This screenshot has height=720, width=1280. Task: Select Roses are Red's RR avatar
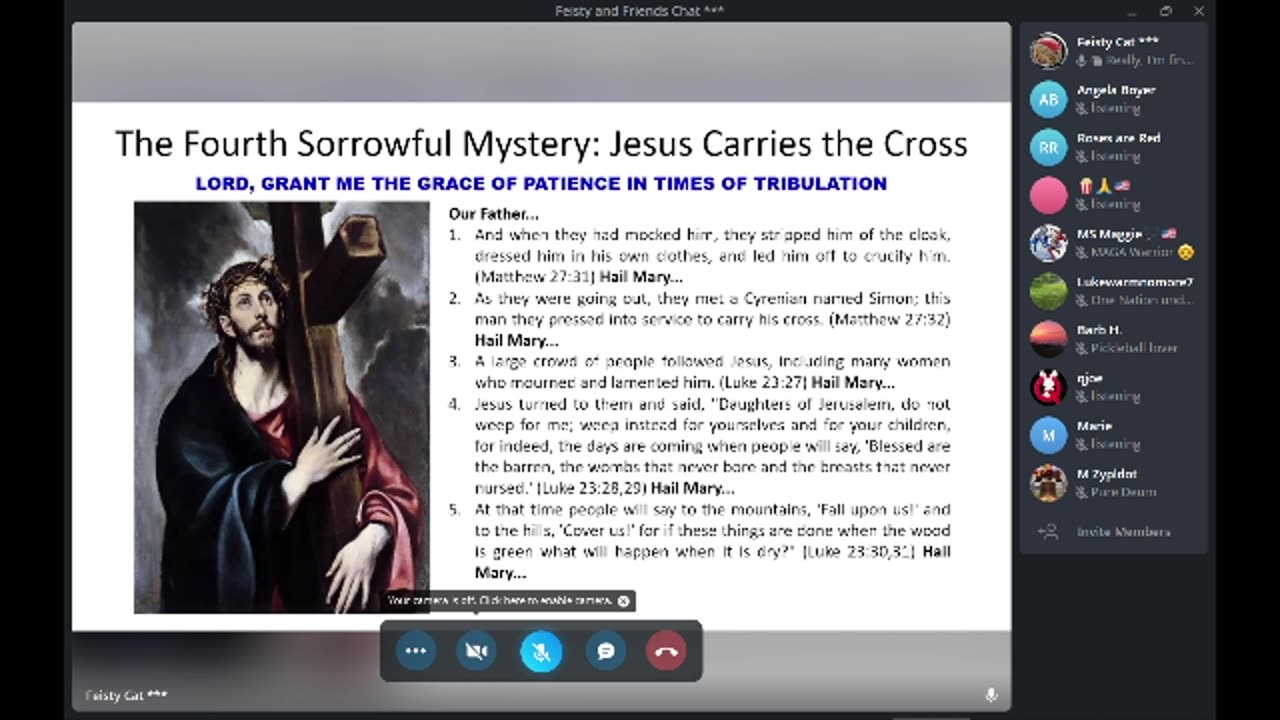[x=1049, y=147]
